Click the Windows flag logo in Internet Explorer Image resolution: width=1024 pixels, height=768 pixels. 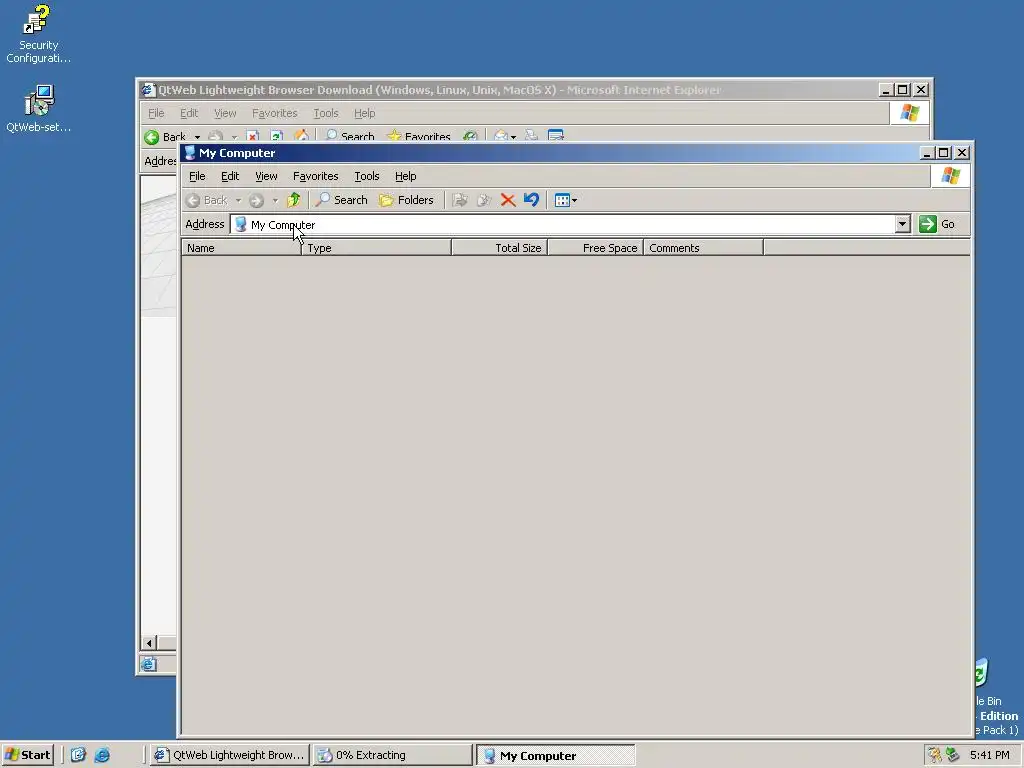coord(909,113)
